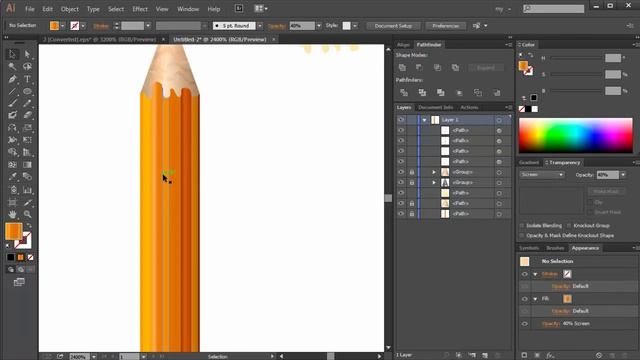Select the Rotate tool
Screen dimensions: 640x360
click(12, 128)
